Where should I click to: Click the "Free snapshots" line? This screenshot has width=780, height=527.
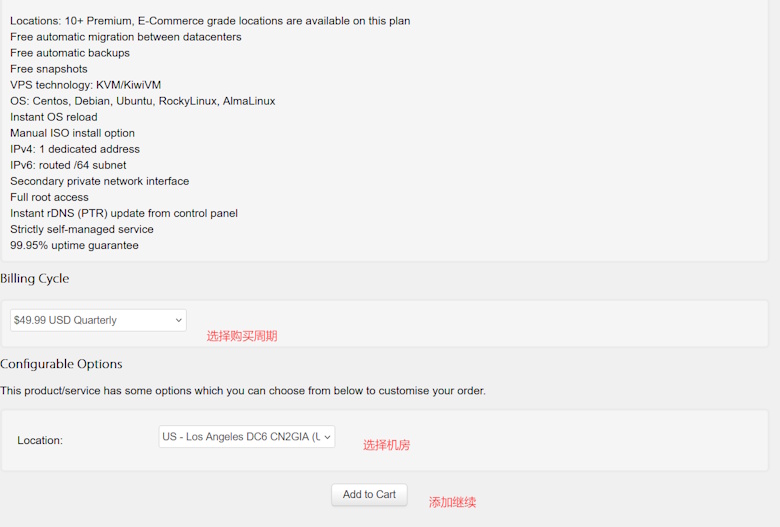(x=49, y=69)
